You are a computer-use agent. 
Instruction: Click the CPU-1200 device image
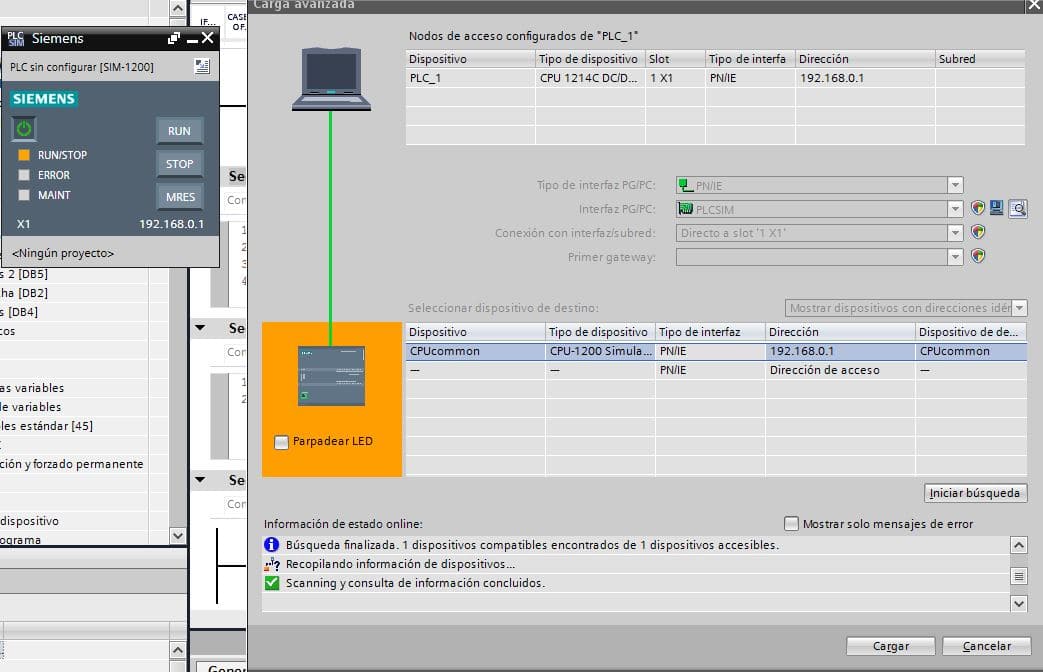(x=331, y=376)
